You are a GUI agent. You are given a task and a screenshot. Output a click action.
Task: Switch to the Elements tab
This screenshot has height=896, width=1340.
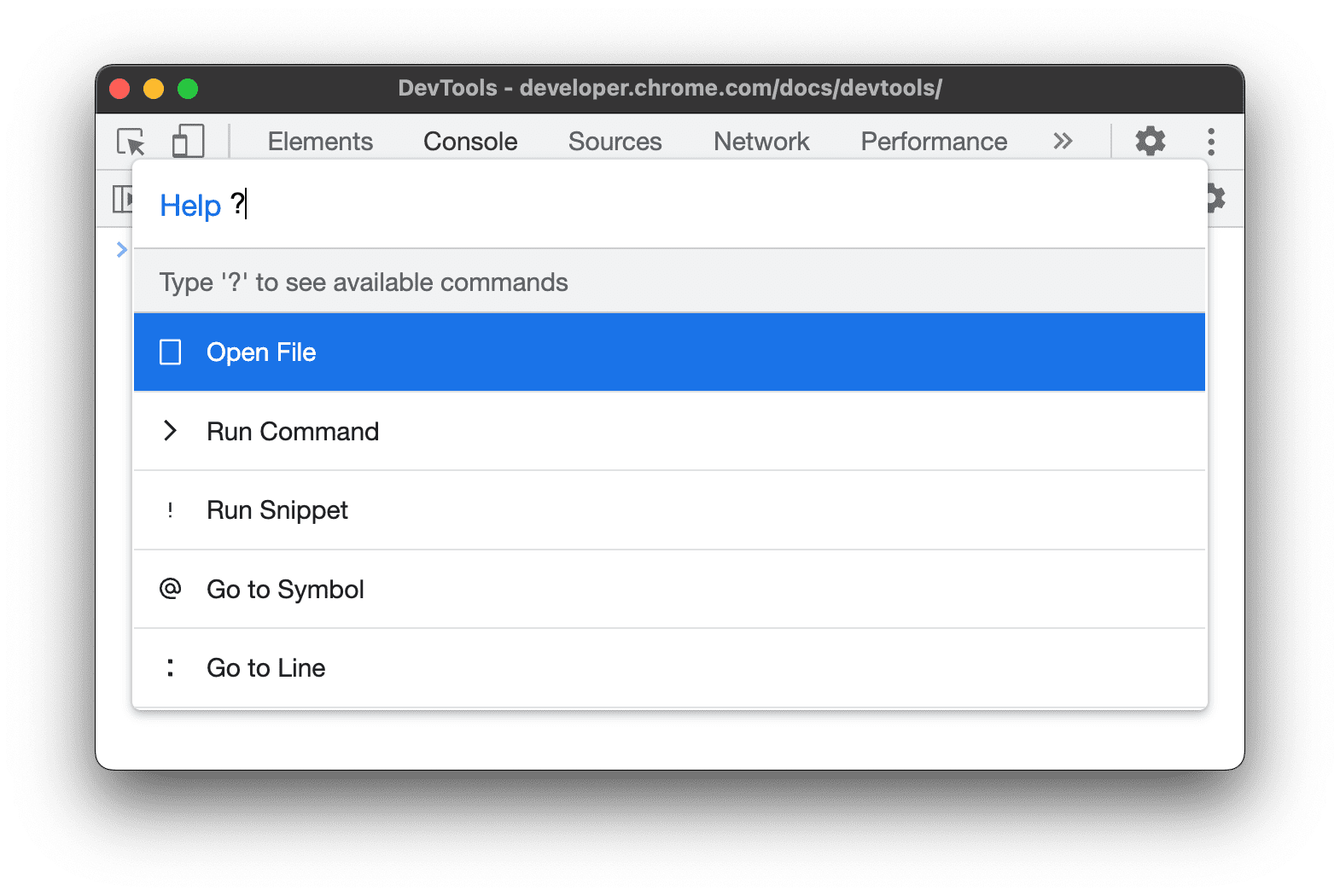tap(320, 142)
